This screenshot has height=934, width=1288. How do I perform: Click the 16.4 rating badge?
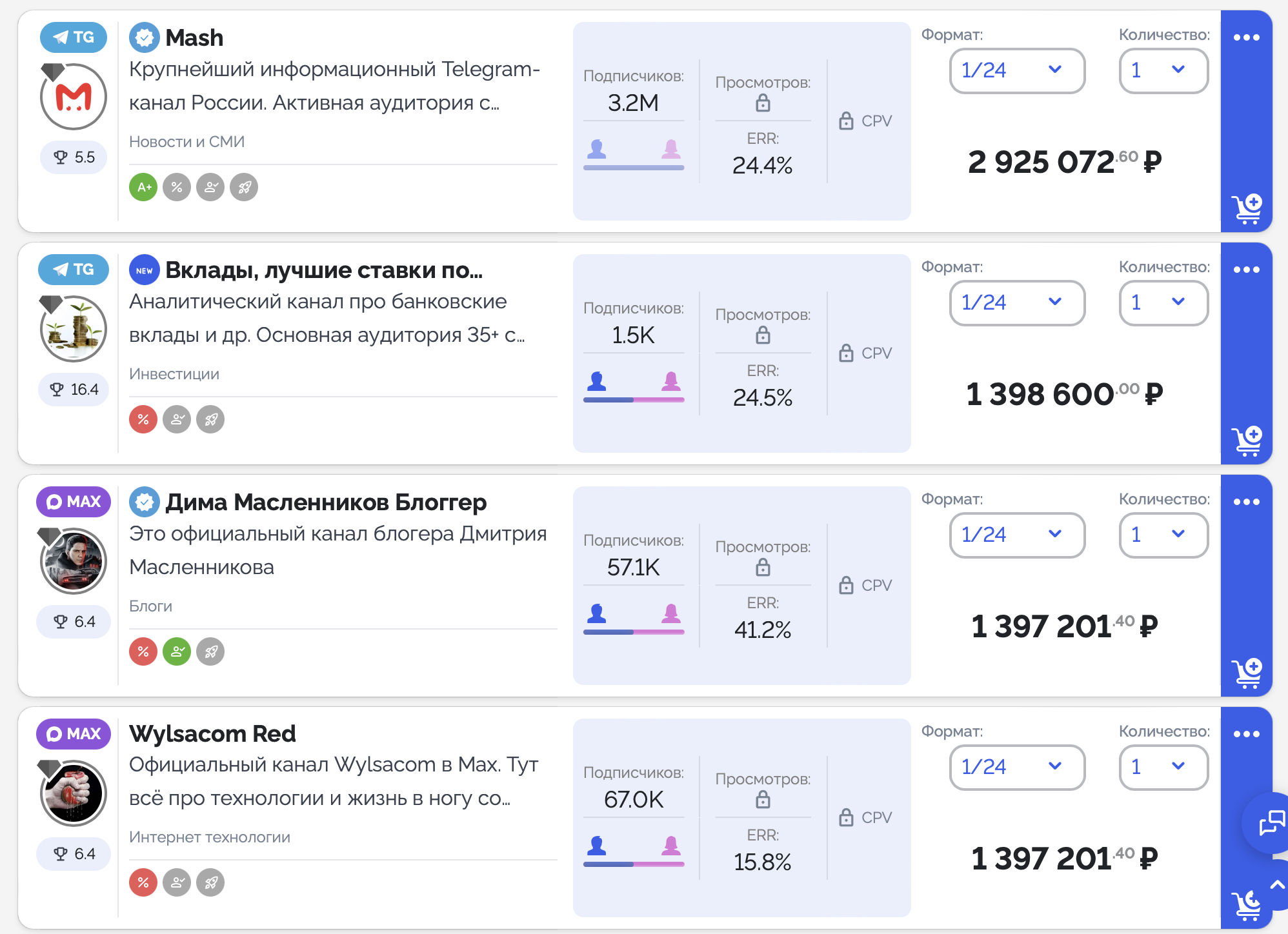click(x=74, y=390)
